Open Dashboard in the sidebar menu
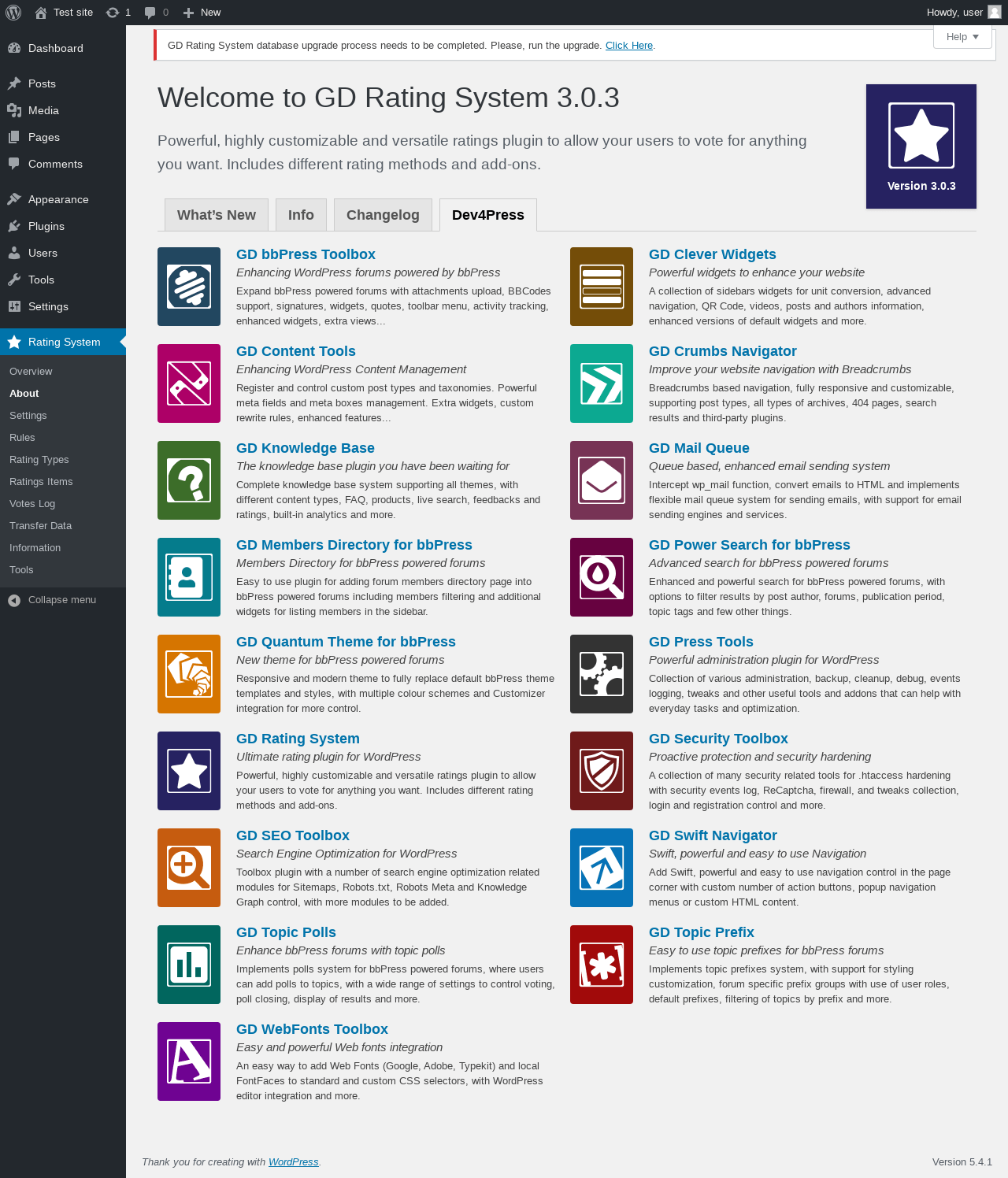The image size is (1008, 1178). pos(63,48)
